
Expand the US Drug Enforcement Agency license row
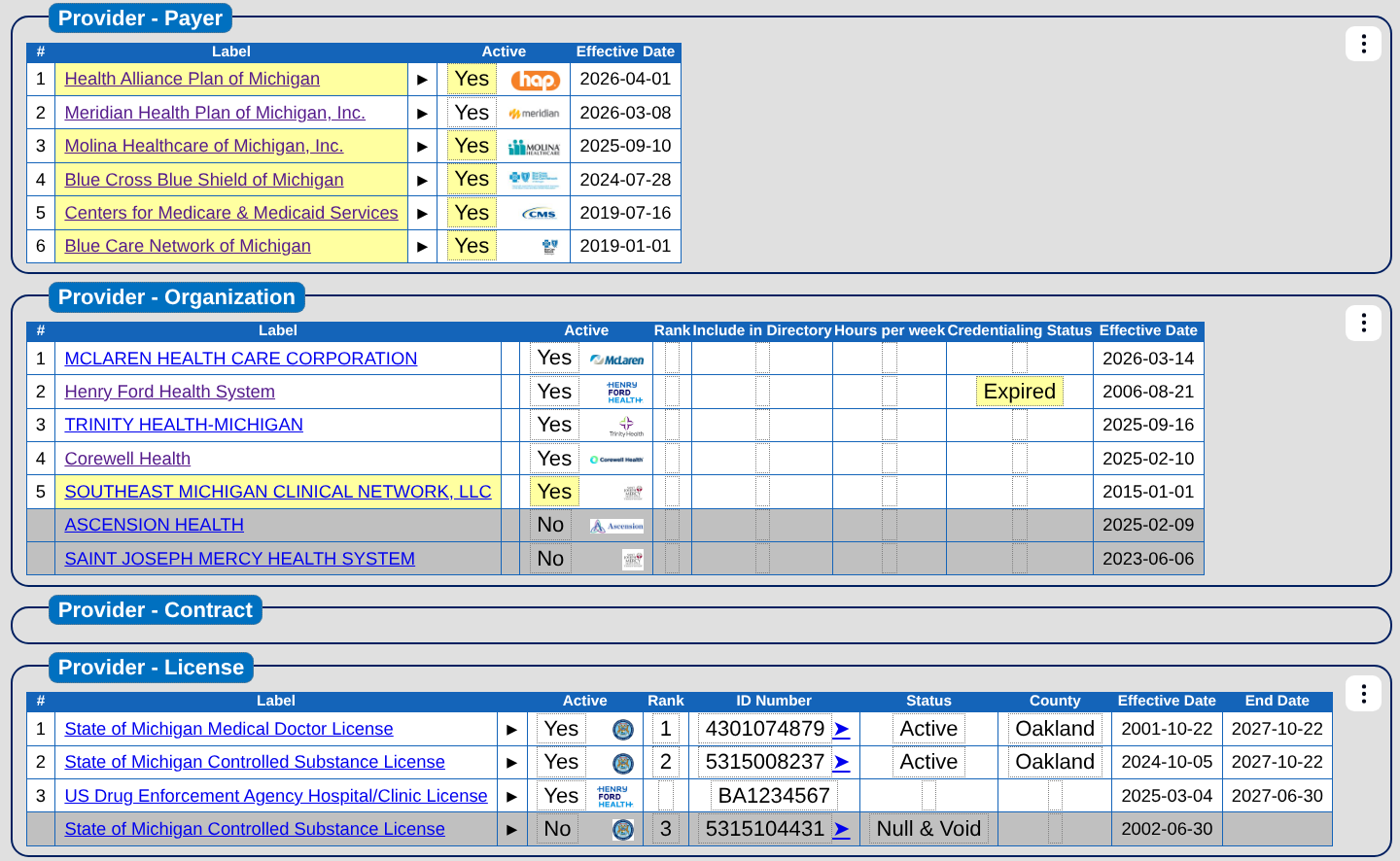tap(511, 797)
